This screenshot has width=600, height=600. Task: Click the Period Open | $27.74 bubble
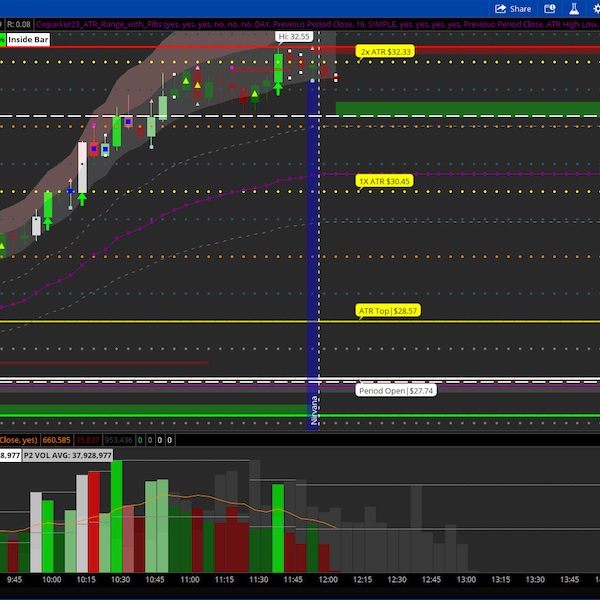tap(396, 391)
